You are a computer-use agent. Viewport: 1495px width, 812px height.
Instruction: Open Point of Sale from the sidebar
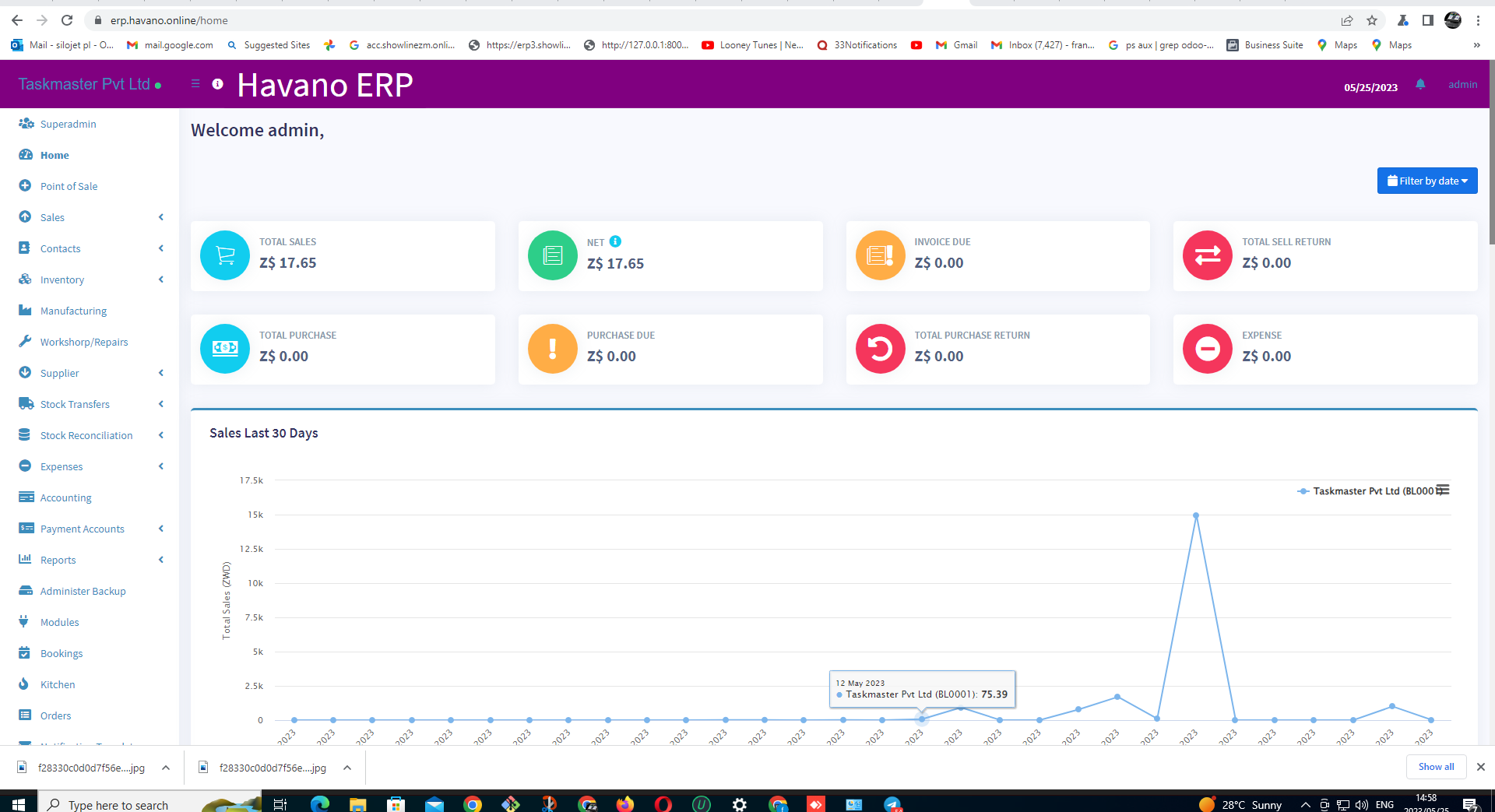(69, 186)
